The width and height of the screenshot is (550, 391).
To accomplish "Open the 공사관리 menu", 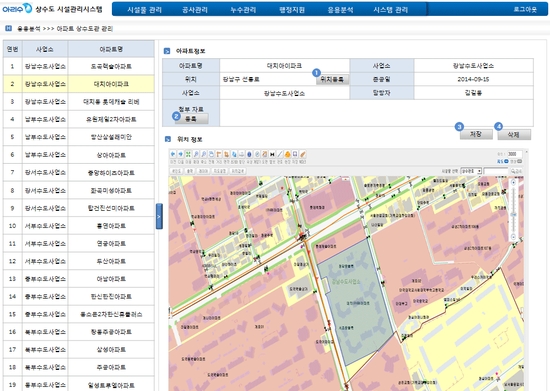I will [x=195, y=9].
